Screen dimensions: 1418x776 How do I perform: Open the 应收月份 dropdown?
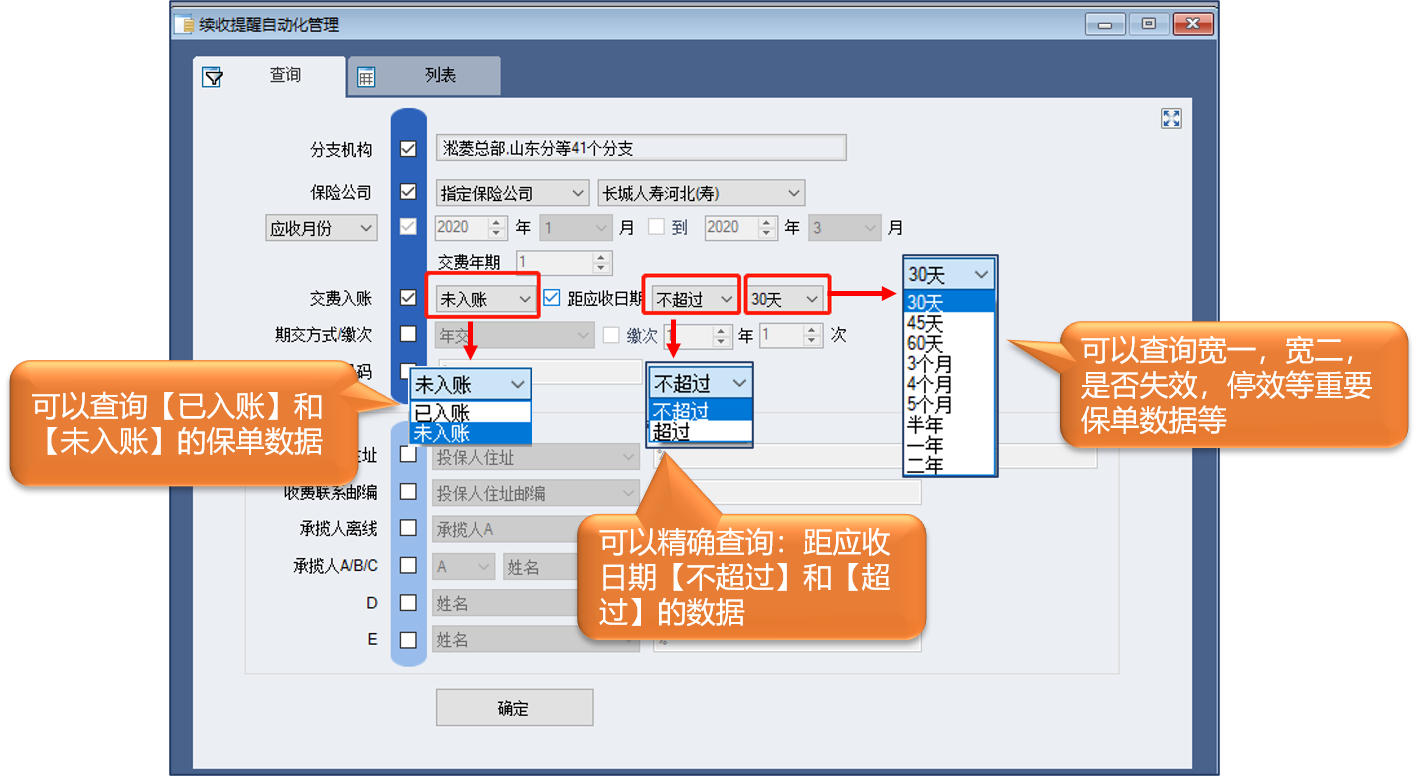click(x=321, y=228)
